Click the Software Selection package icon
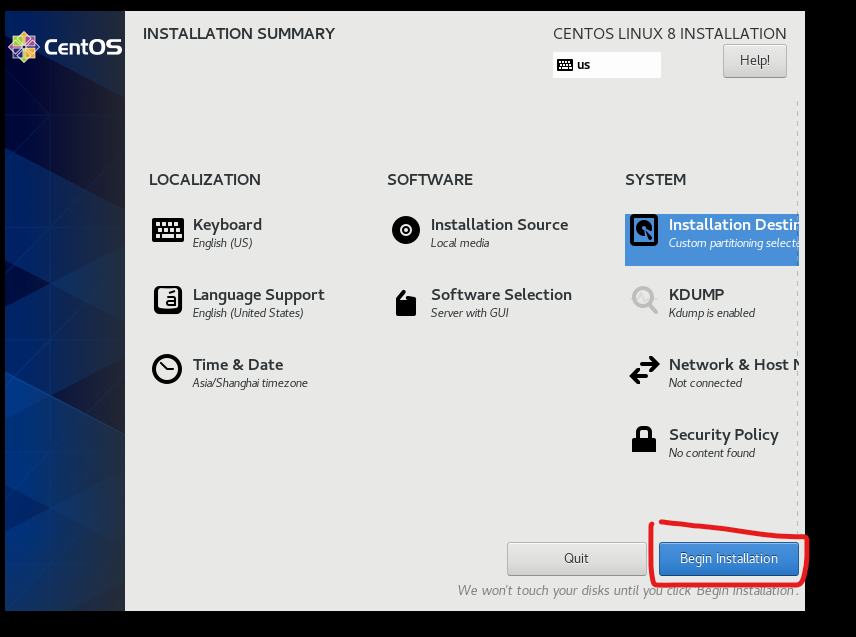This screenshot has height=637, width=856. (x=406, y=303)
